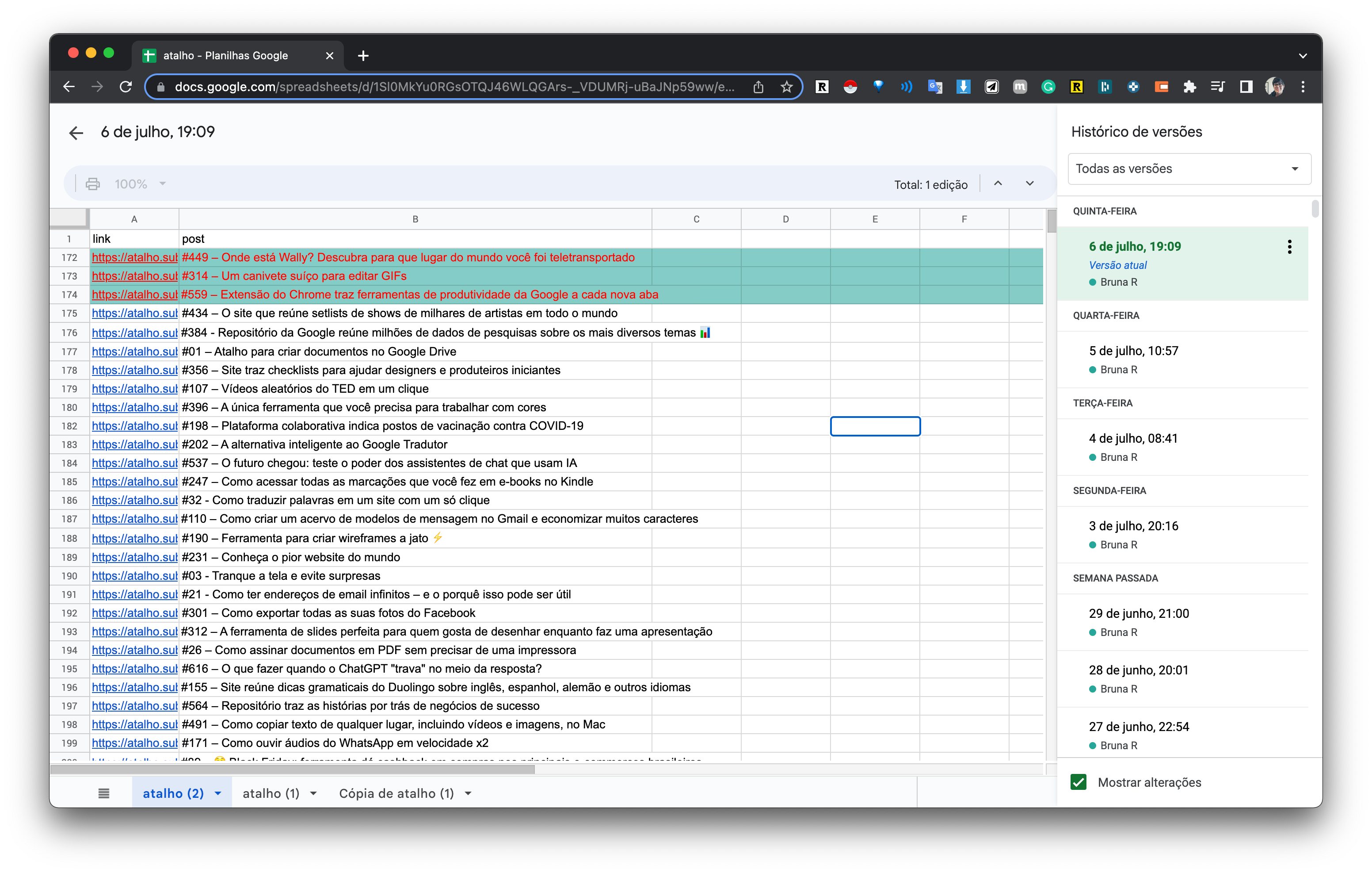Select row 180 header
The height and width of the screenshot is (873, 1372).
(69, 407)
